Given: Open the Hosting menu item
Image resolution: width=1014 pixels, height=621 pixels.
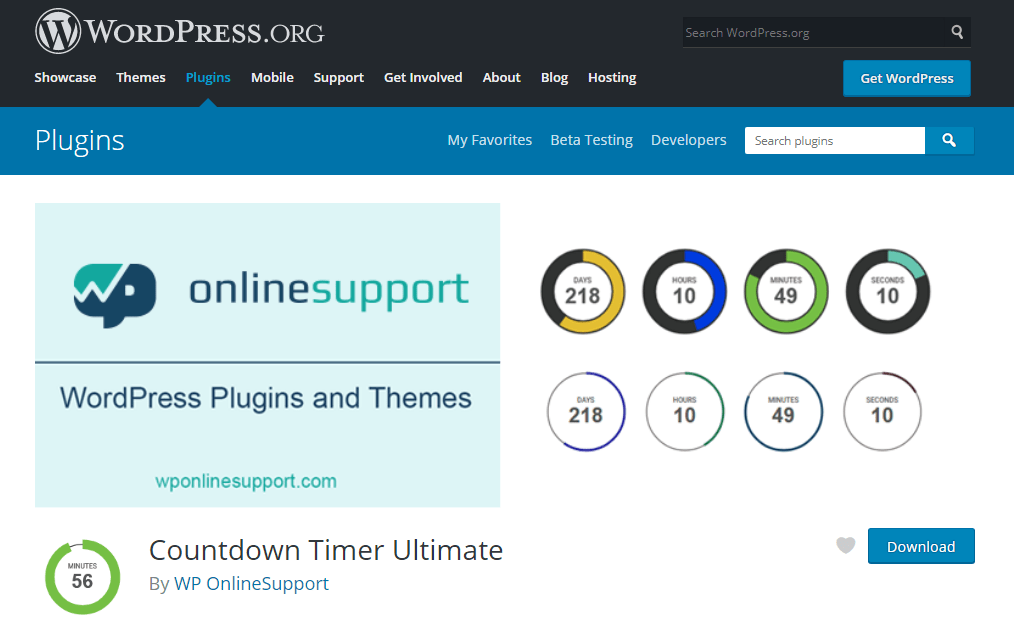Looking at the screenshot, I should (612, 78).
